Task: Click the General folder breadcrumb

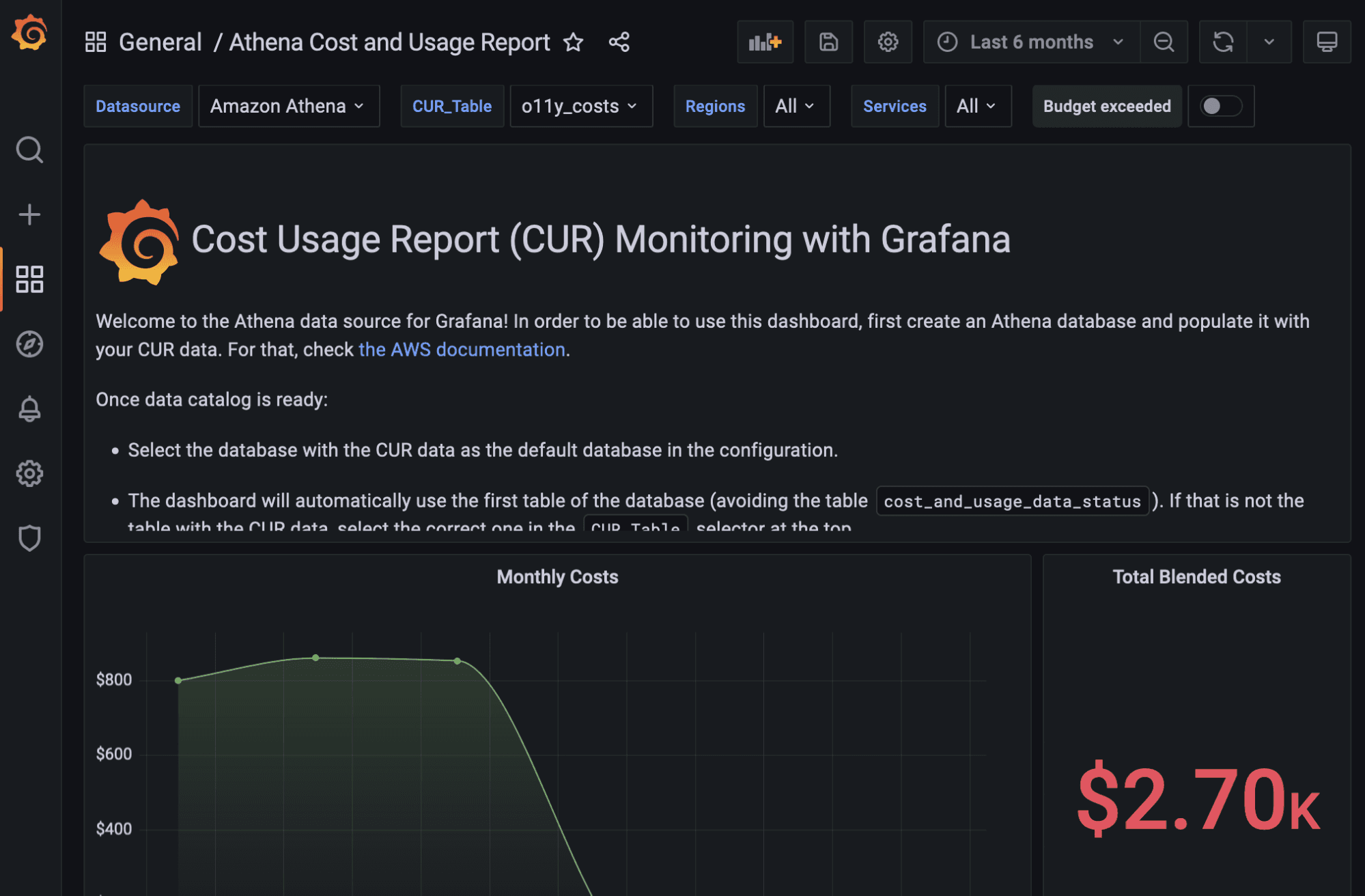Action: (160, 42)
